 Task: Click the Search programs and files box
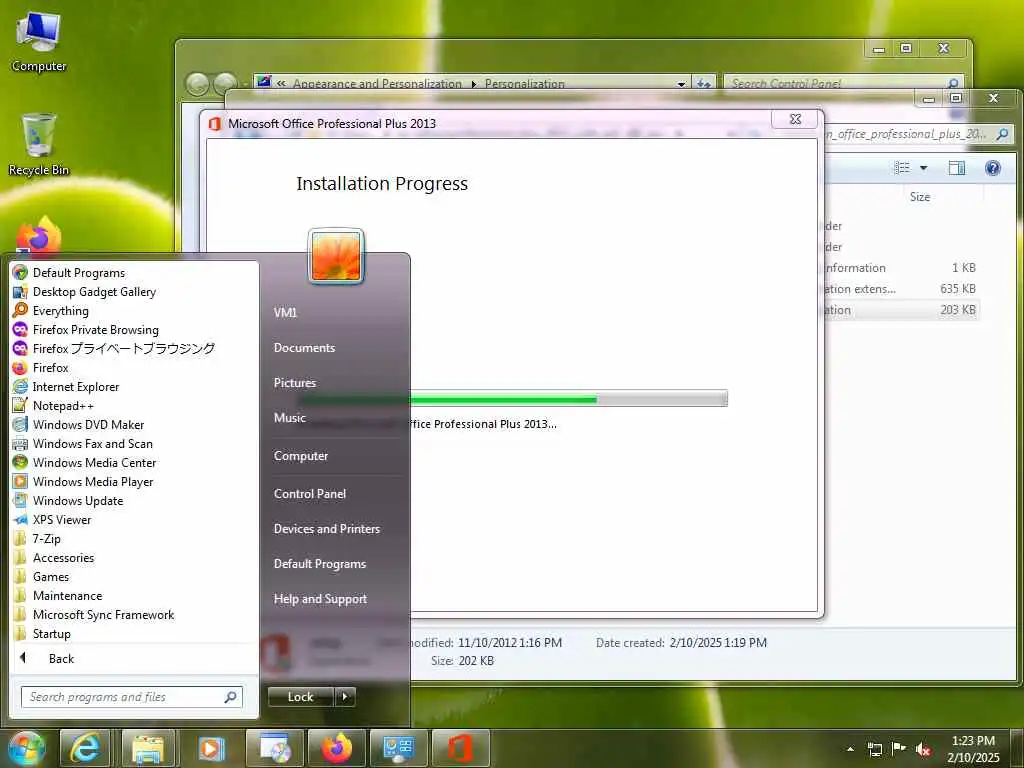[x=131, y=697]
